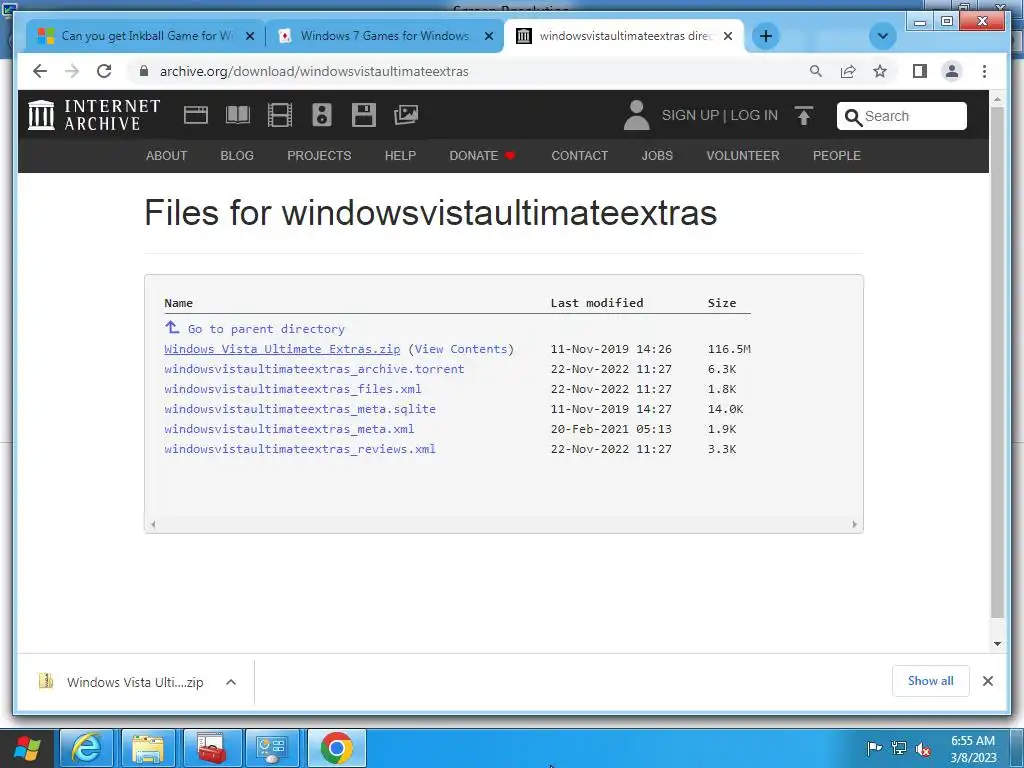The image size is (1024, 768).
Task: Click the LOG IN link
Action: (x=754, y=115)
